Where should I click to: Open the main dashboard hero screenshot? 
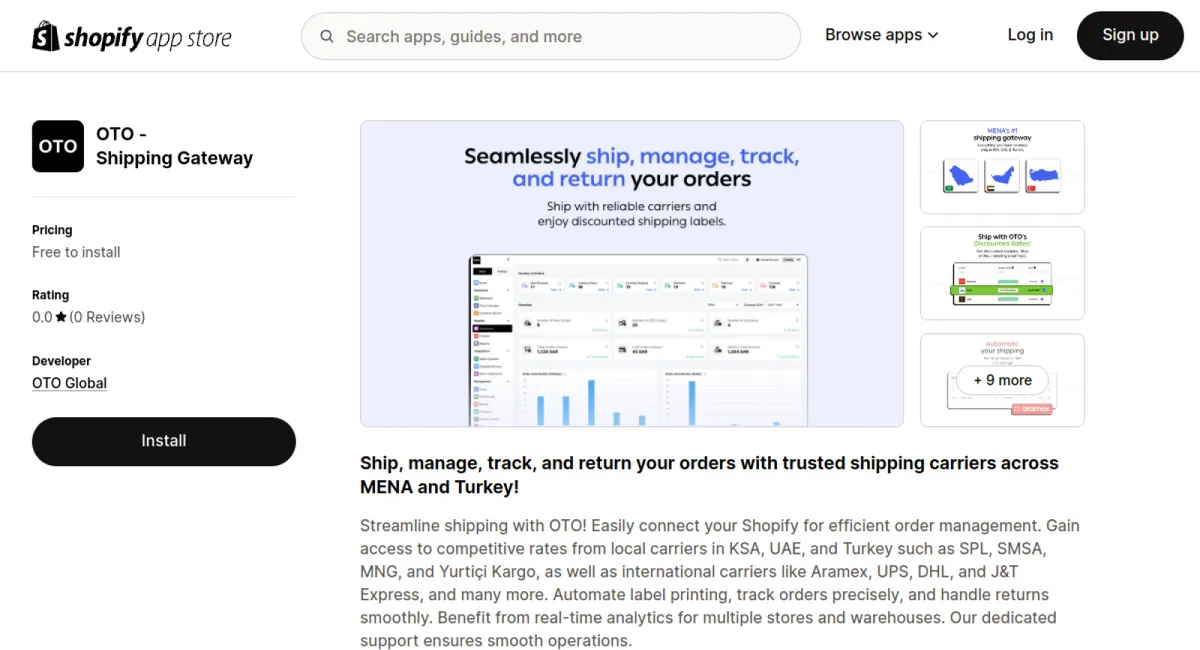tap(631, 273)
